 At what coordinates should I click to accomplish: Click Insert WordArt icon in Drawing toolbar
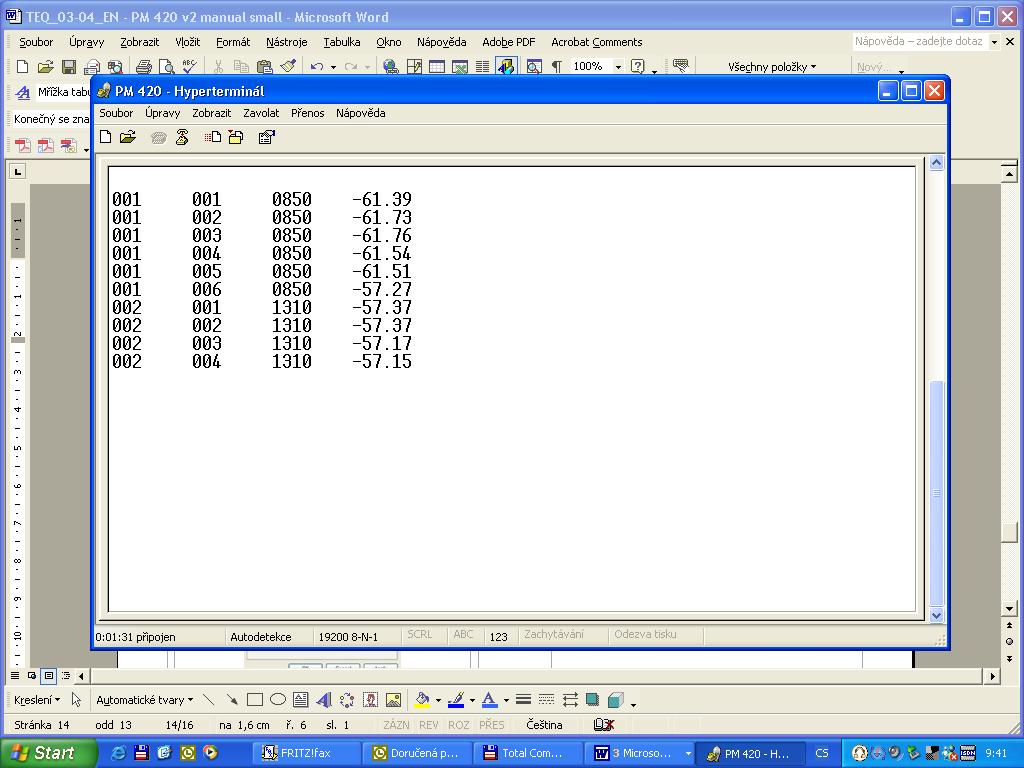324,700
